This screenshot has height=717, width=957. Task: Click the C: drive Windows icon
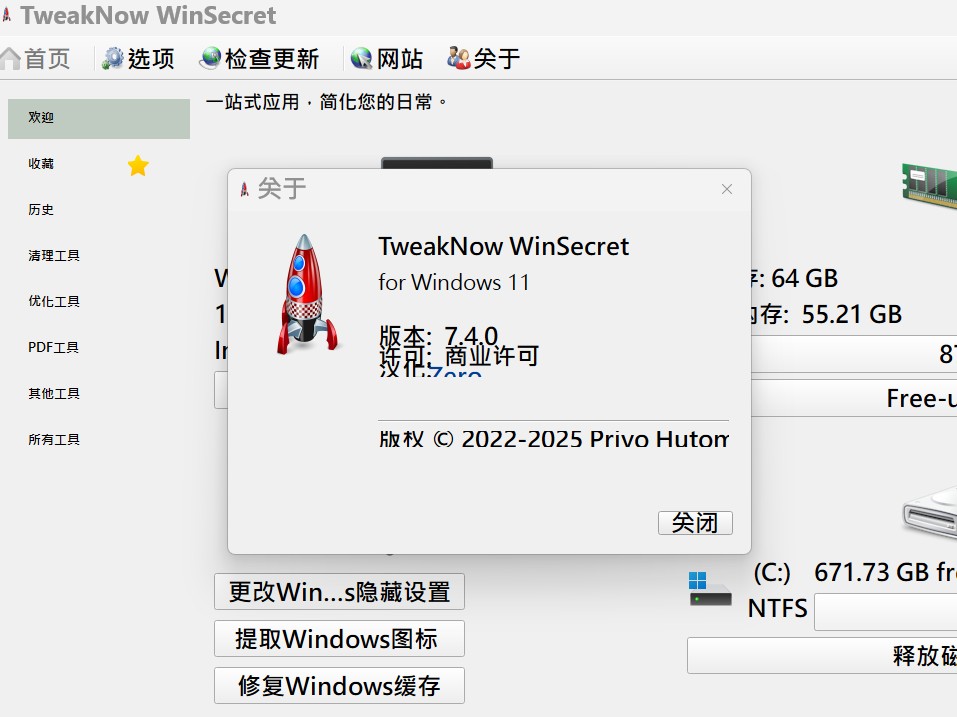point(710,588)
